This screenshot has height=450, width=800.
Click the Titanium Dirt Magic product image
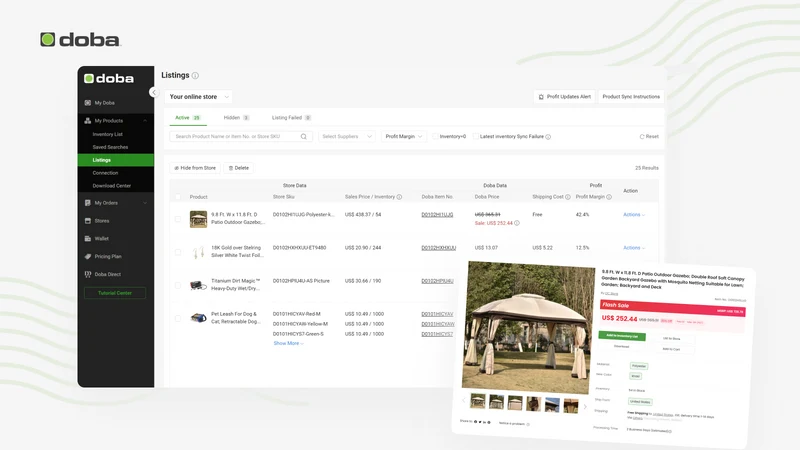pos(198,285)
